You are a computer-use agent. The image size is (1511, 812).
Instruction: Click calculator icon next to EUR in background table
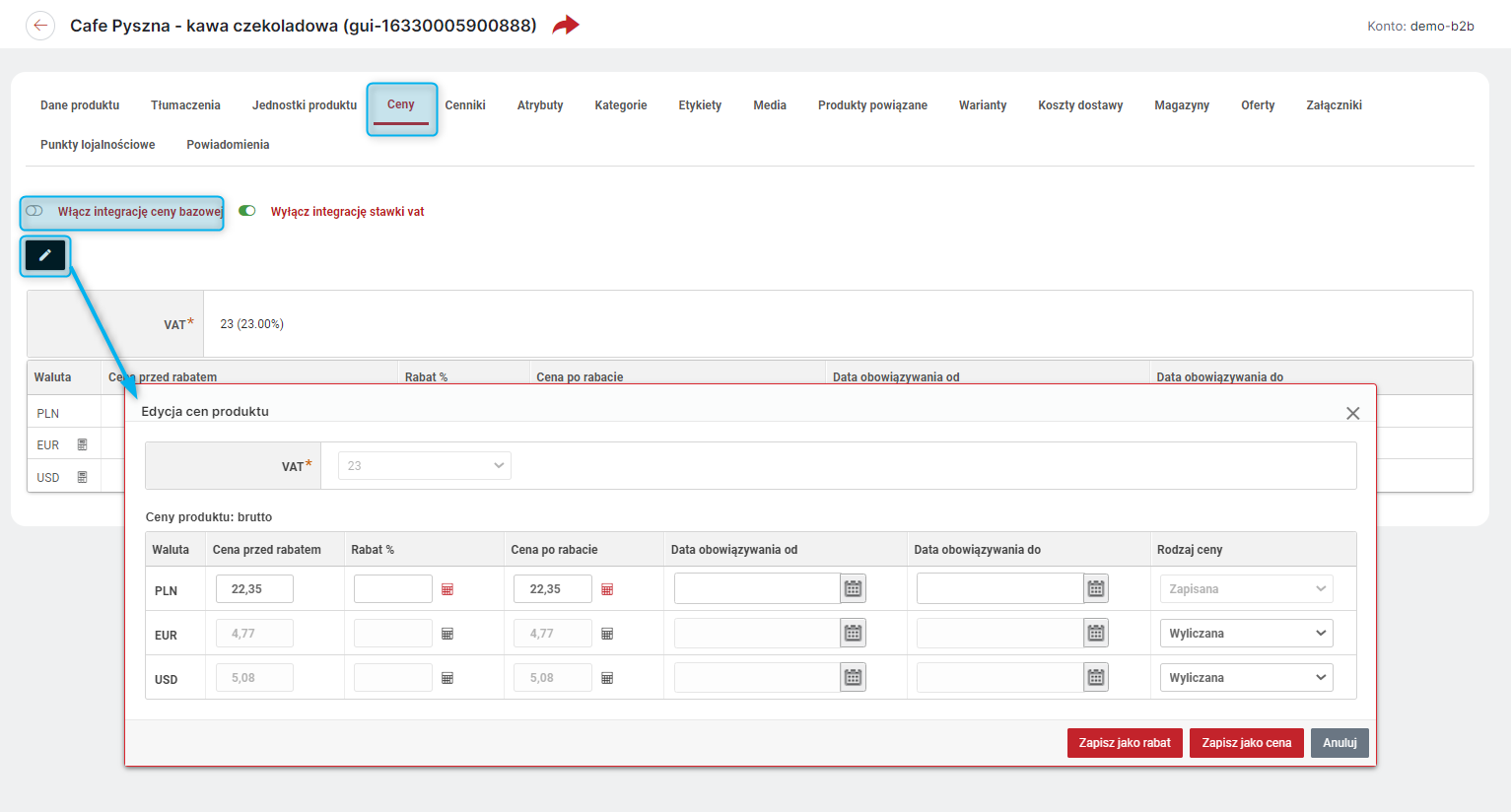click(83, 445)
